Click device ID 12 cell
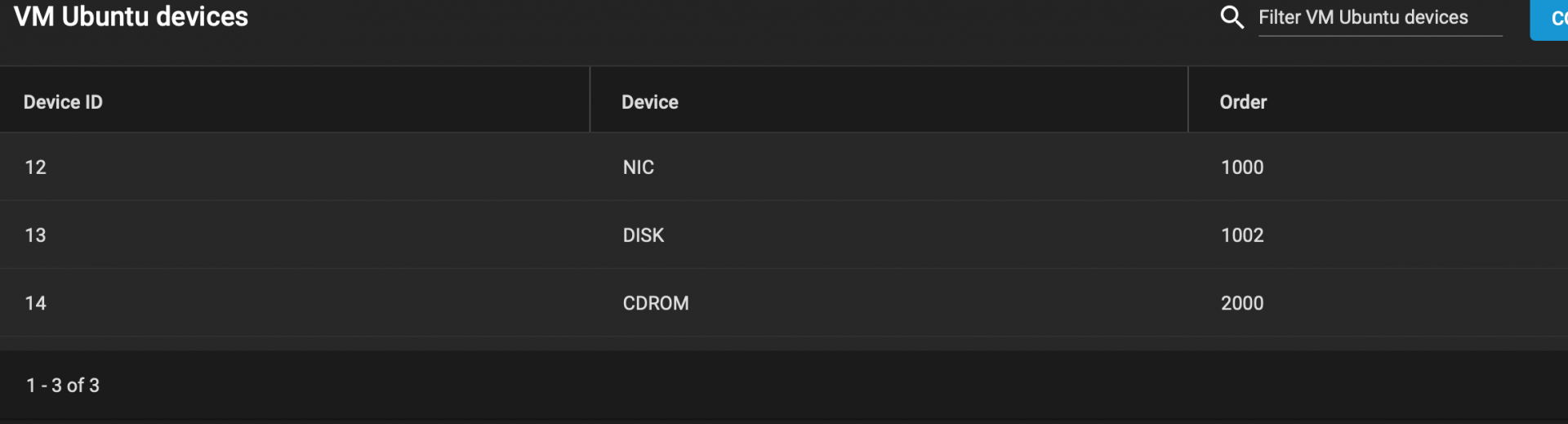 pos(35,167)
